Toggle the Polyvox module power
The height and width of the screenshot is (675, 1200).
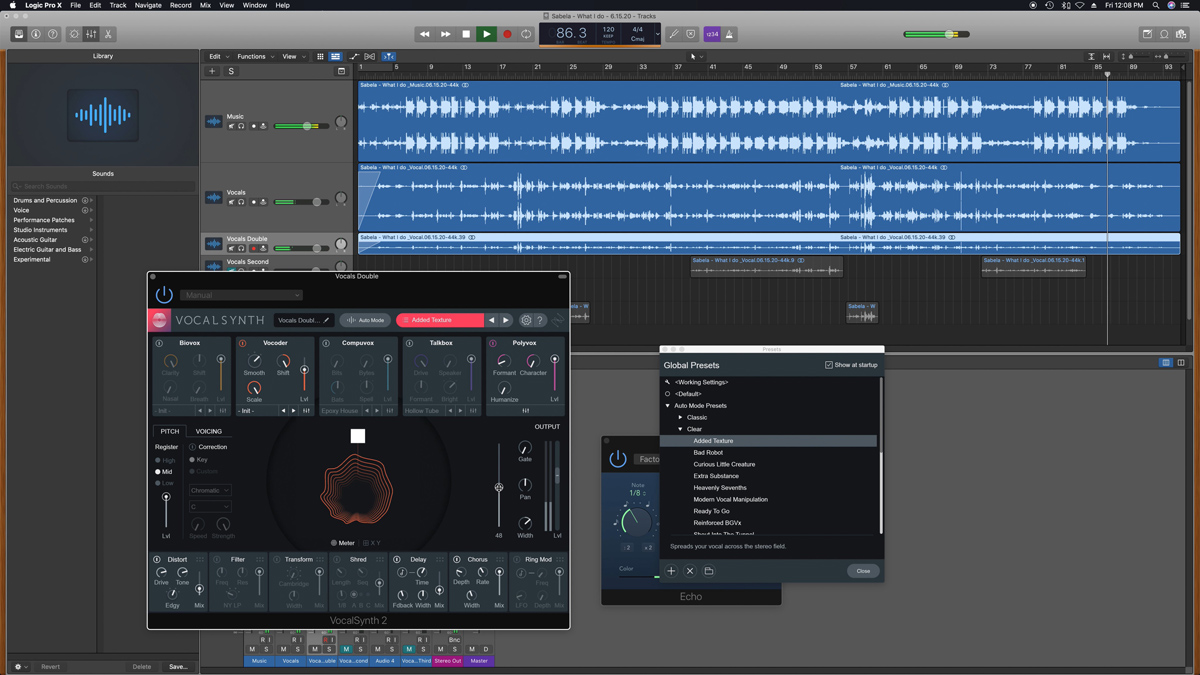493,343
